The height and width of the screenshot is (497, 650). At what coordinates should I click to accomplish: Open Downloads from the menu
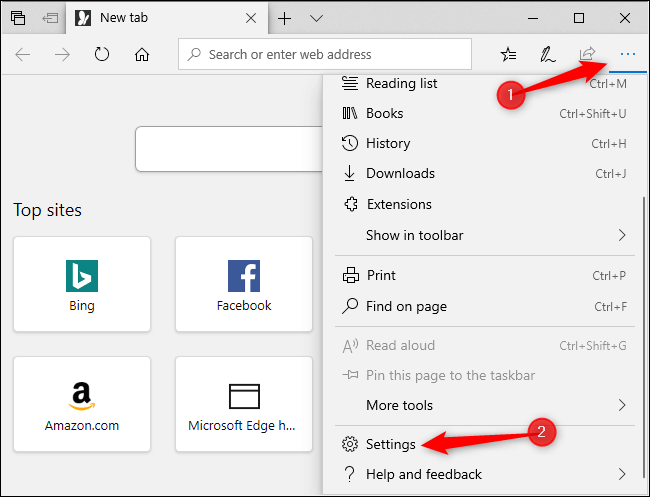click(485, 173)
